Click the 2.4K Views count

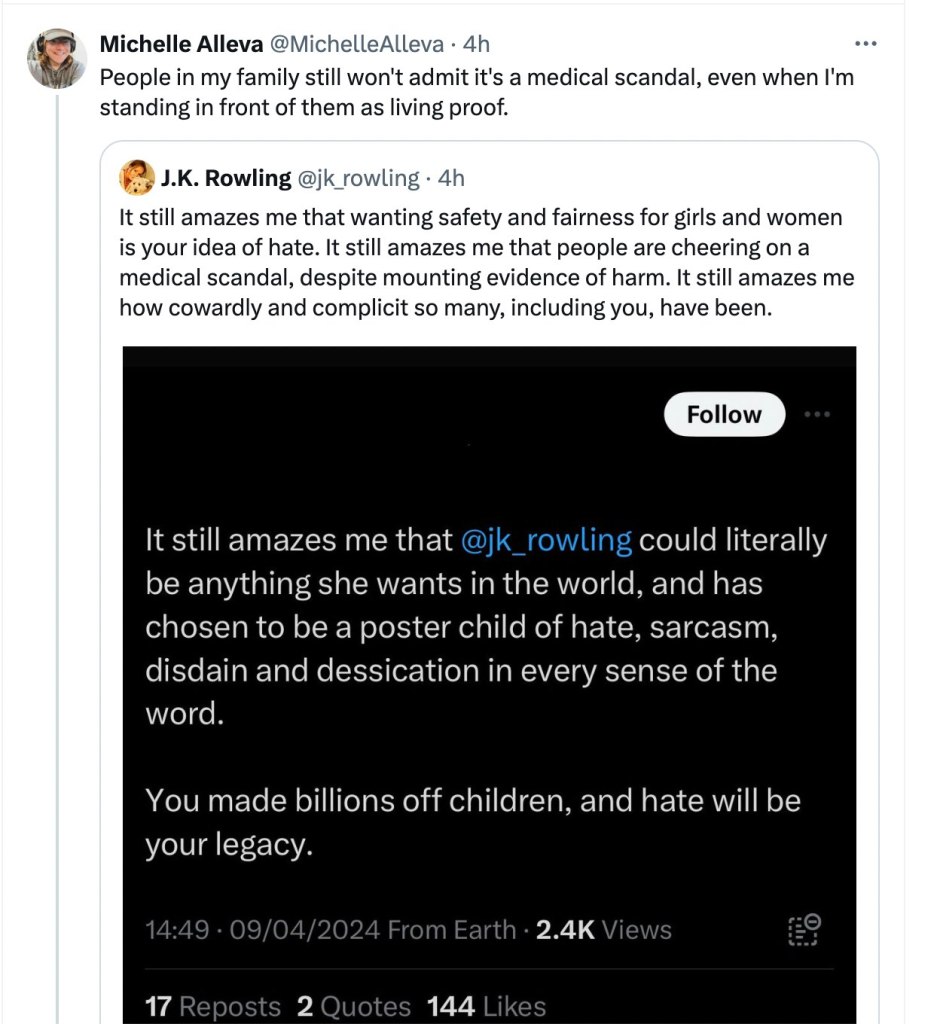click(603, 930)
